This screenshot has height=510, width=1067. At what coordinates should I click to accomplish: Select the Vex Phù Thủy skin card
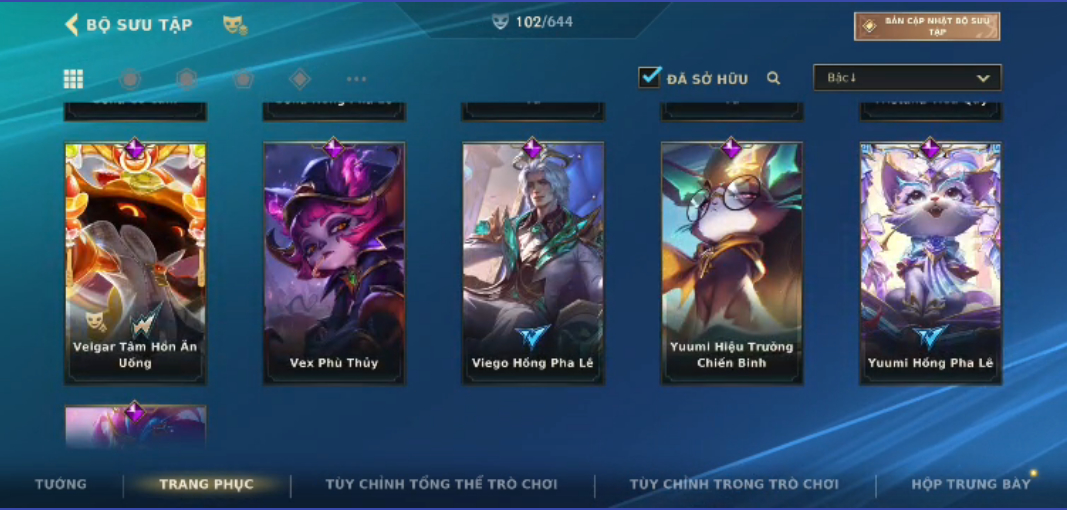click(334, 264)
